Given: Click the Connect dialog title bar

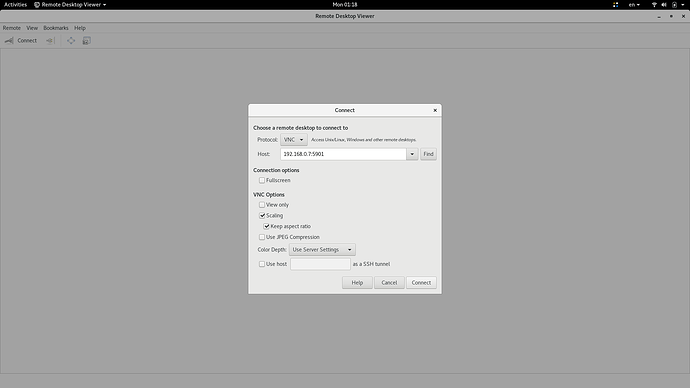Looking at the screenshot, I should [345, 110].
